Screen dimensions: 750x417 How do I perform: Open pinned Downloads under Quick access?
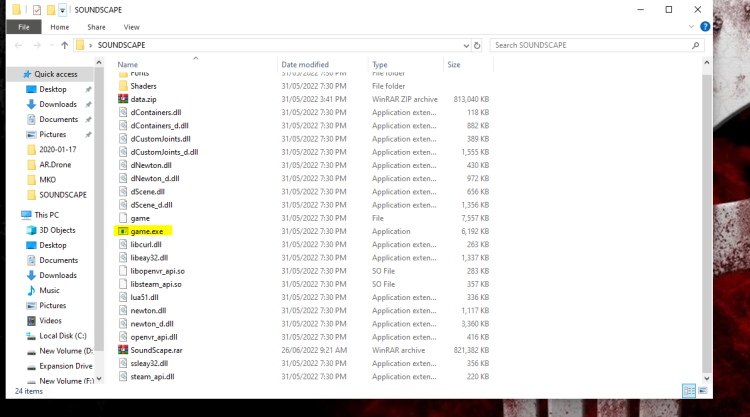(58, 104)
